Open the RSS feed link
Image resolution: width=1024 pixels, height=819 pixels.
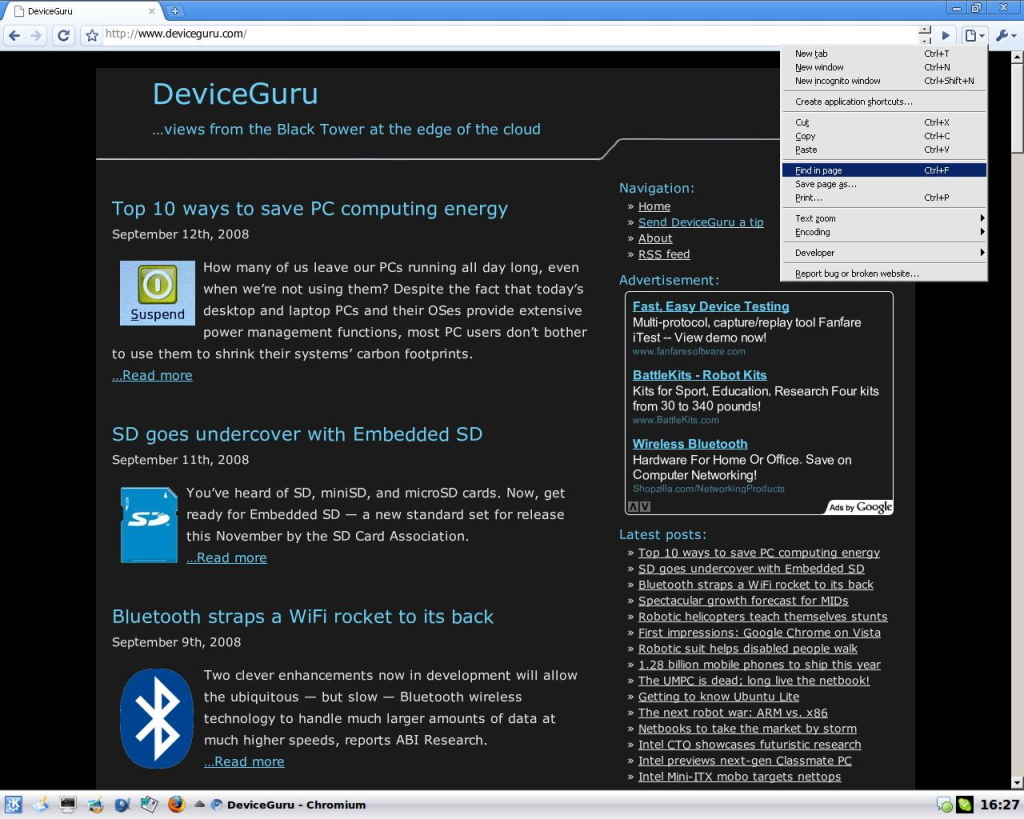click(x=664, y=254)
